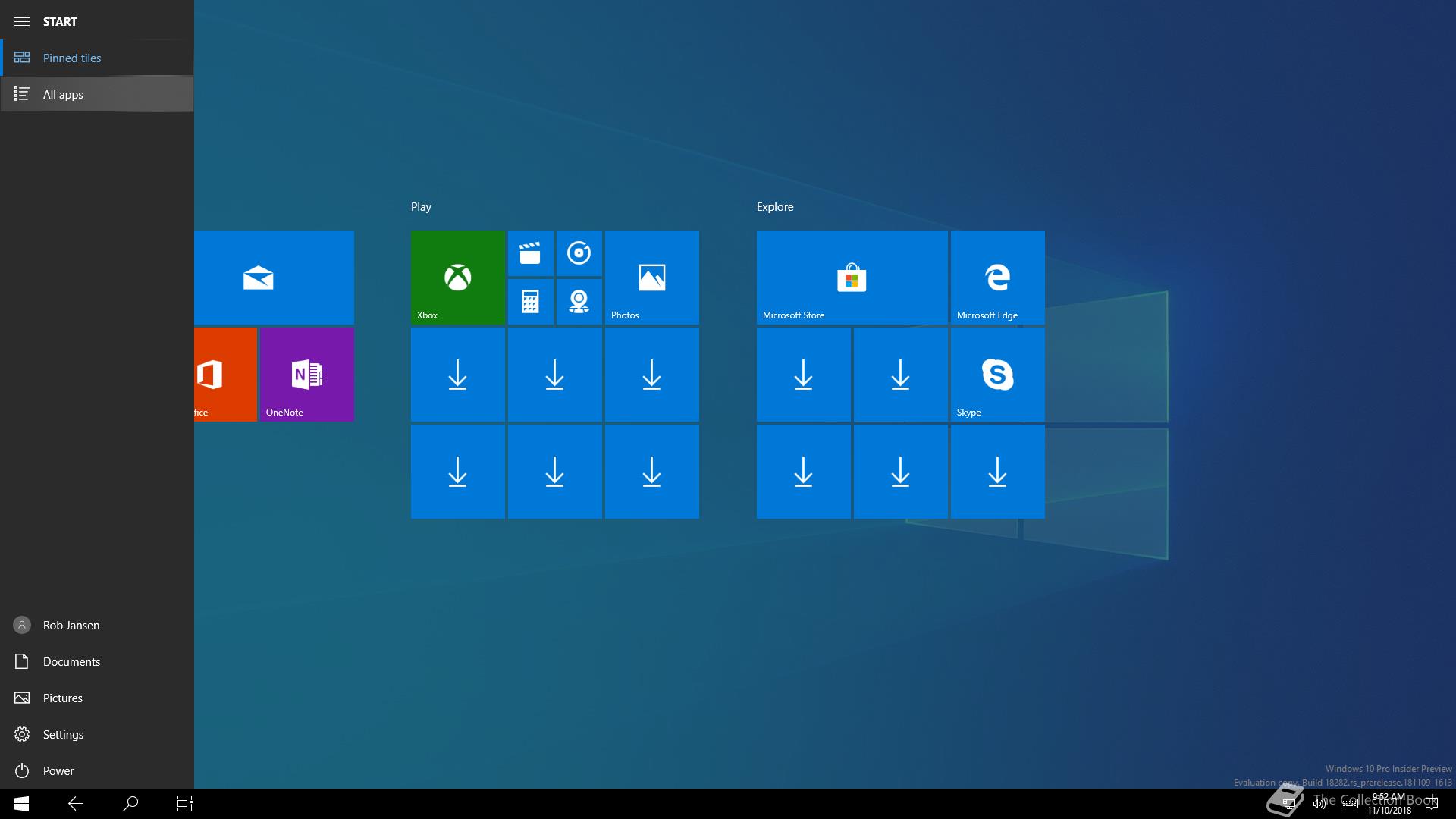Open taskbar Search magnifier
The image size is (1456, 819).
pos(130,804)
